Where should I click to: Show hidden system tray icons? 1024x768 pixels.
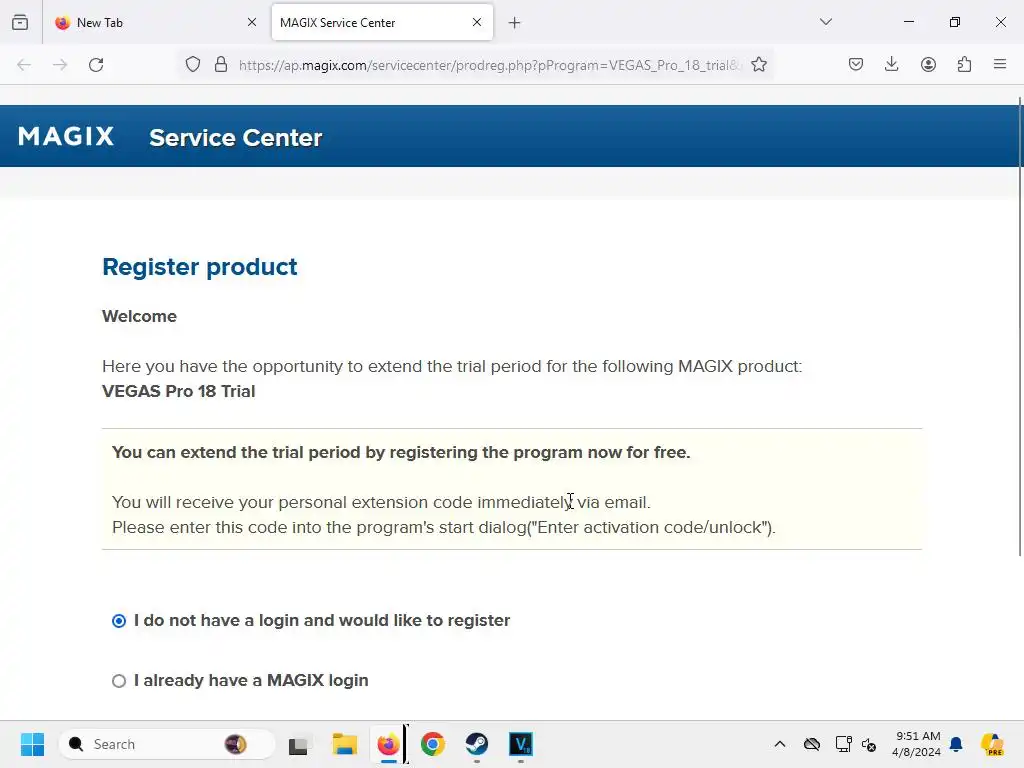coord(780,744)
